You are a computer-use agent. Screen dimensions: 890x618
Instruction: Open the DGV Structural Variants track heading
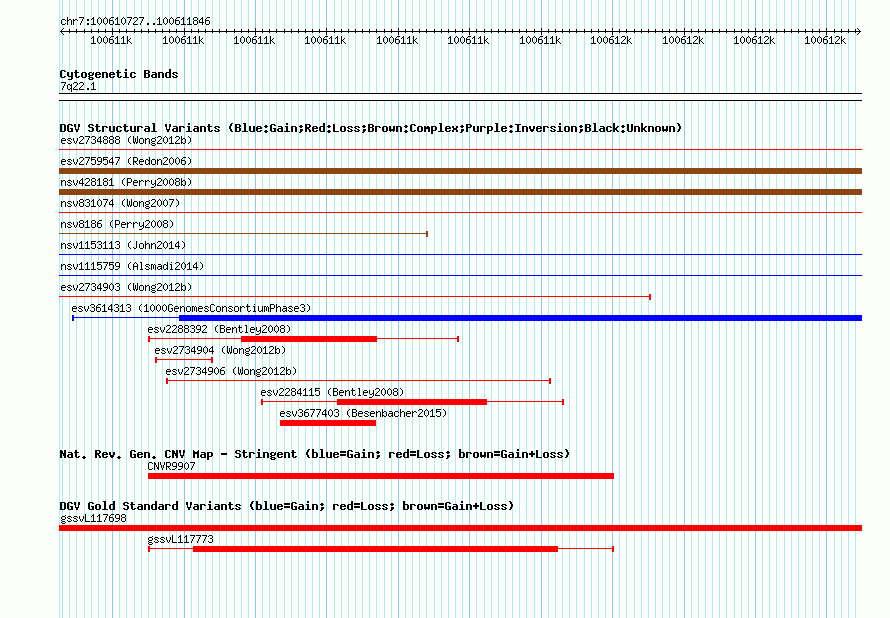pyautogui.click(x=371, y=128)
